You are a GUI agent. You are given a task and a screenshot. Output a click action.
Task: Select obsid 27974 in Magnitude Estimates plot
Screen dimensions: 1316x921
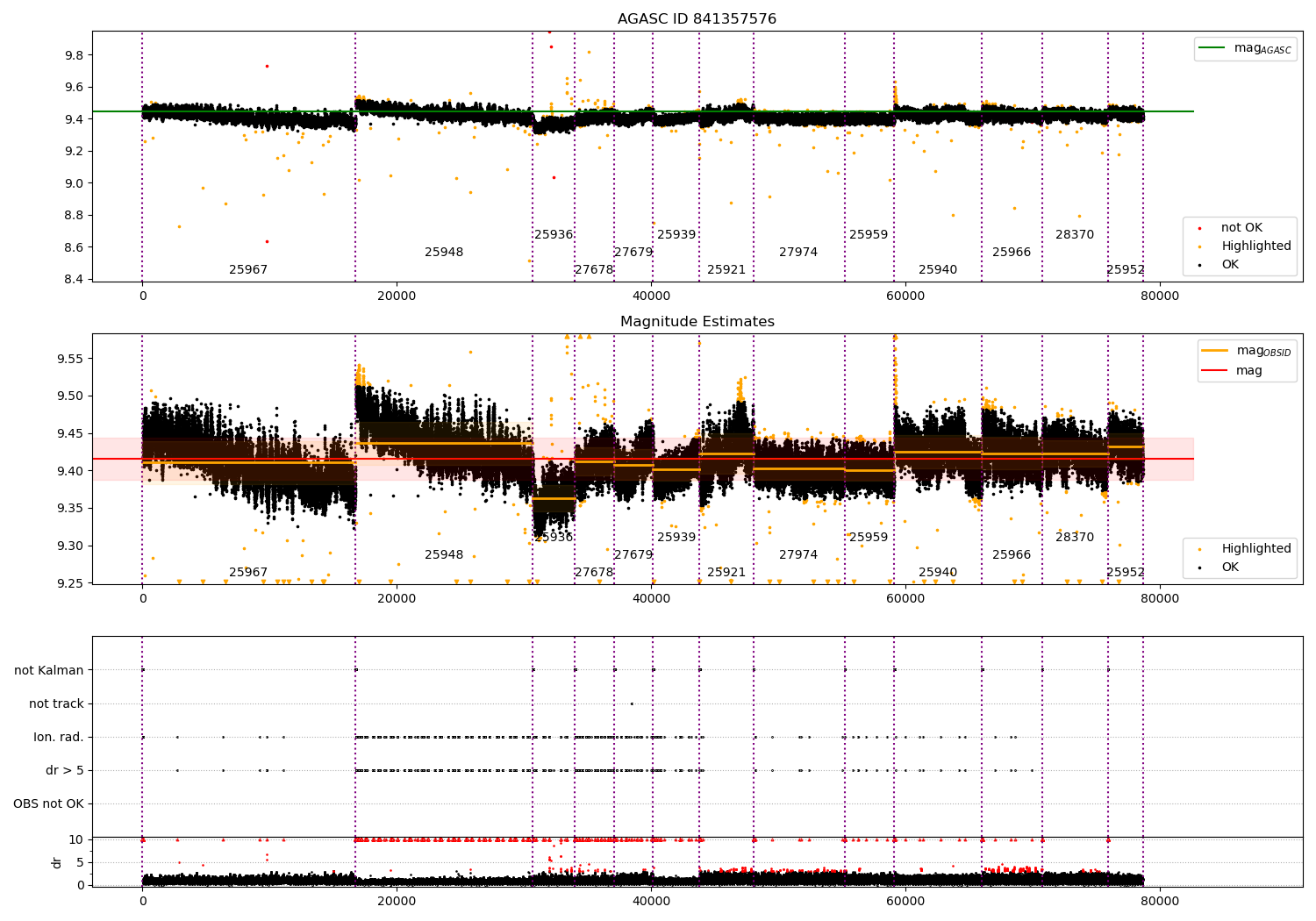pos(798,555)
